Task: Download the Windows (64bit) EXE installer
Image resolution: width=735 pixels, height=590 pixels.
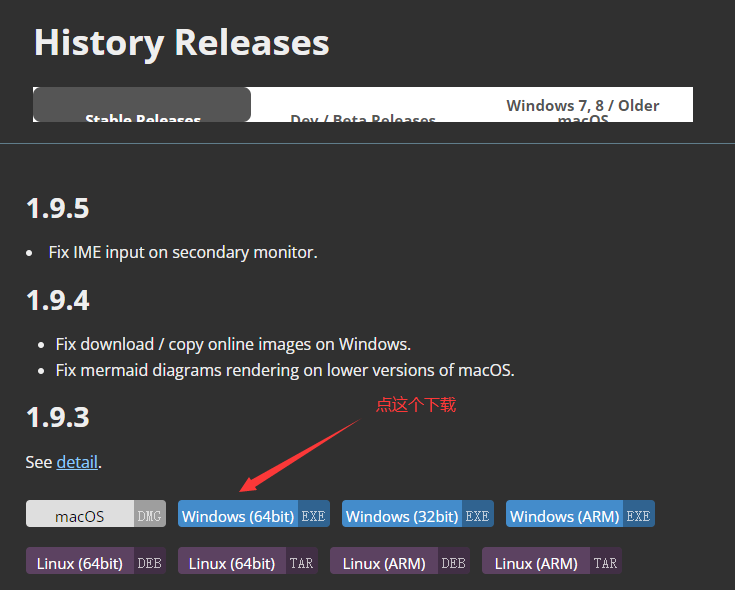Action: (x=254, y=516)
